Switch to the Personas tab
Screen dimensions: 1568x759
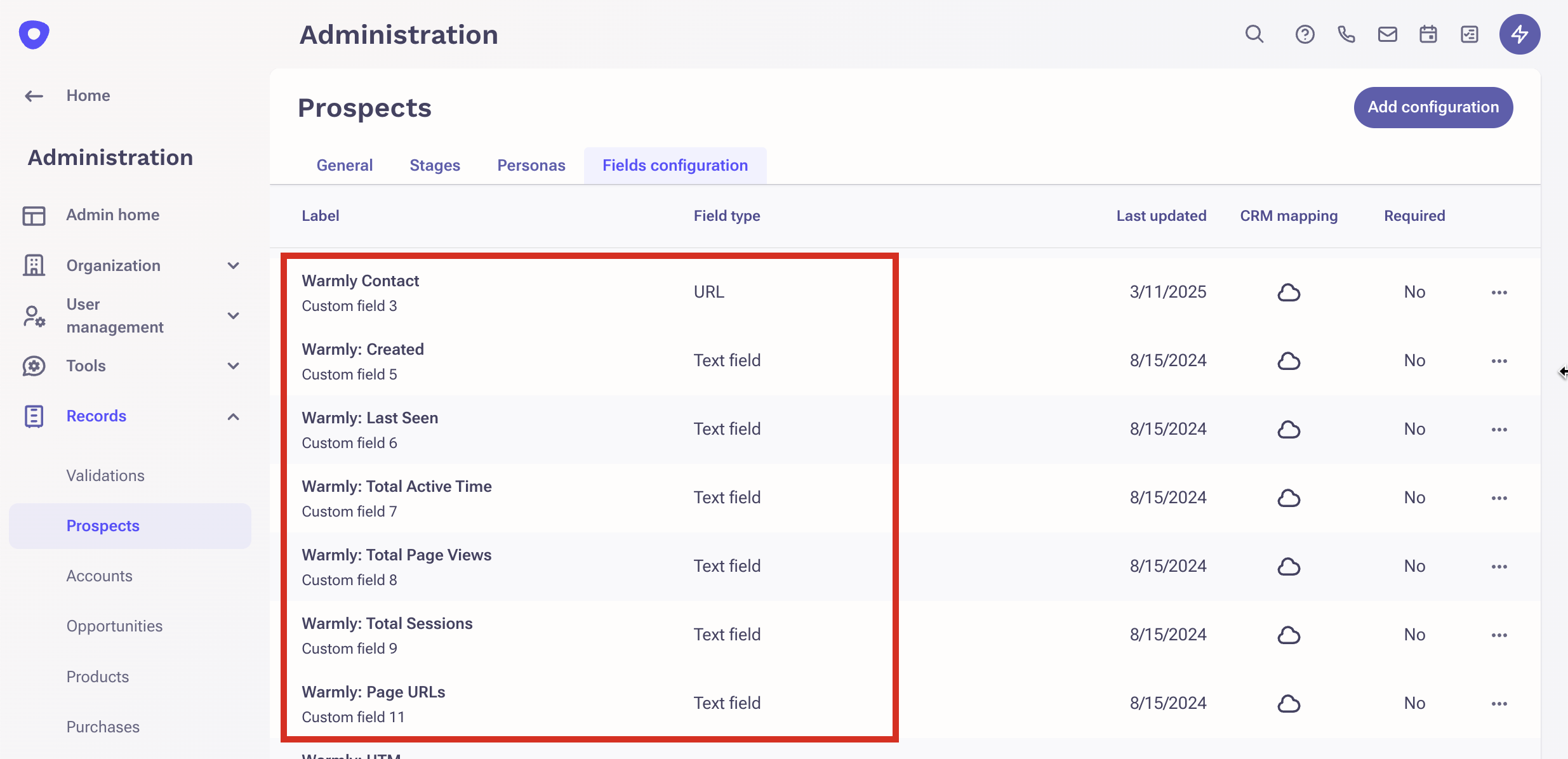531,166
